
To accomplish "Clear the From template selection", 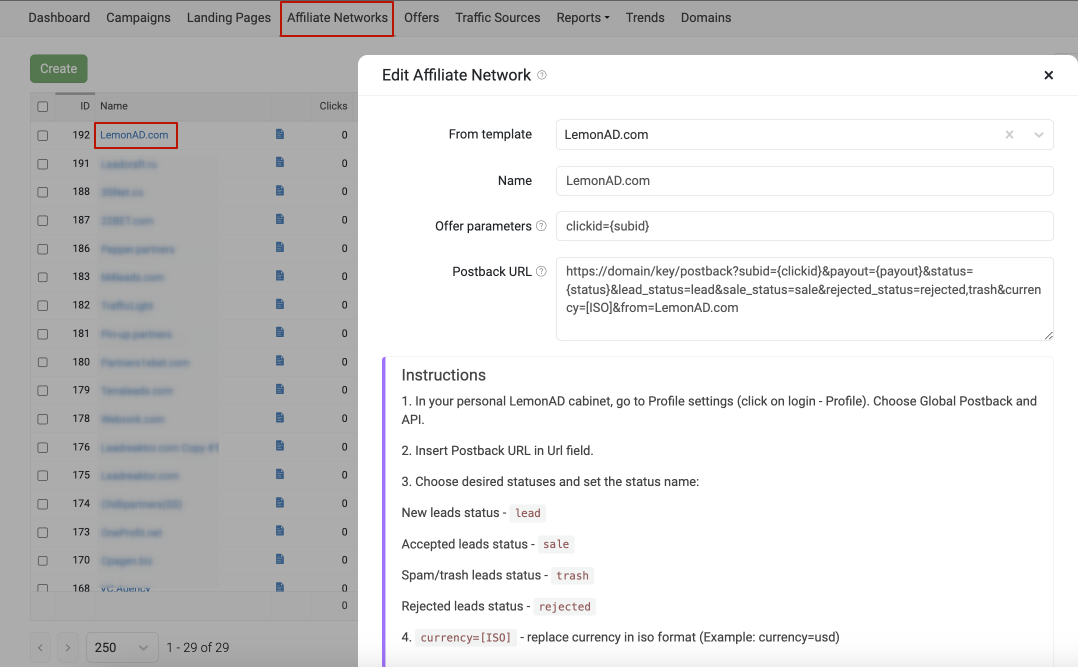I will [1009, 135].
